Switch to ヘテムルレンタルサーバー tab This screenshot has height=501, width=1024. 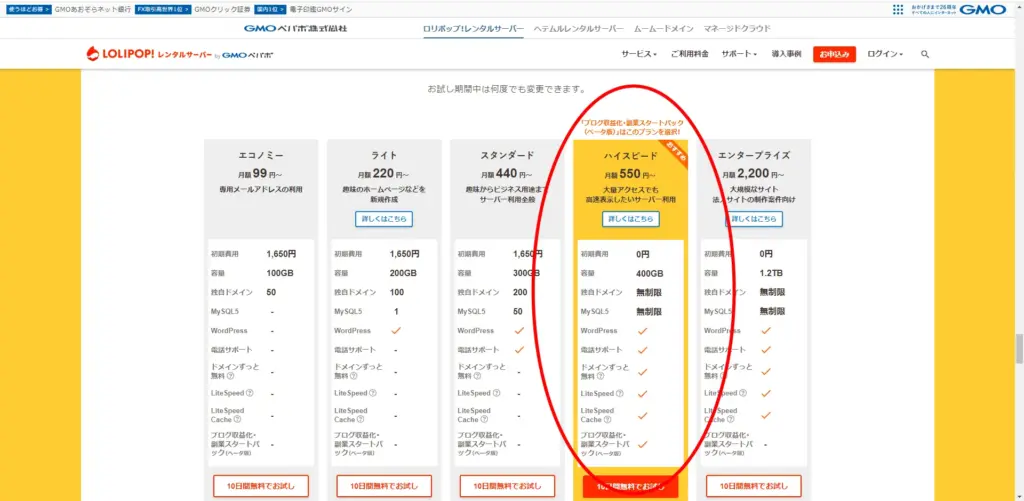(x=579, y=29)
